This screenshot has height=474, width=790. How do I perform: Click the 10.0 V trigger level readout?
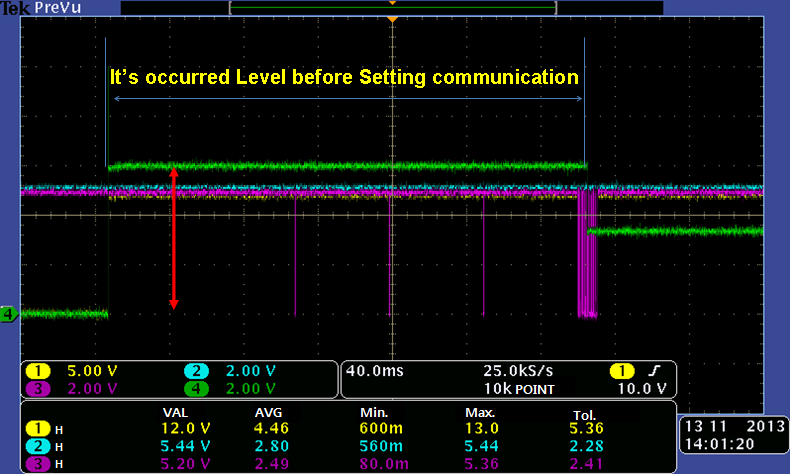[x=642, y=389]
